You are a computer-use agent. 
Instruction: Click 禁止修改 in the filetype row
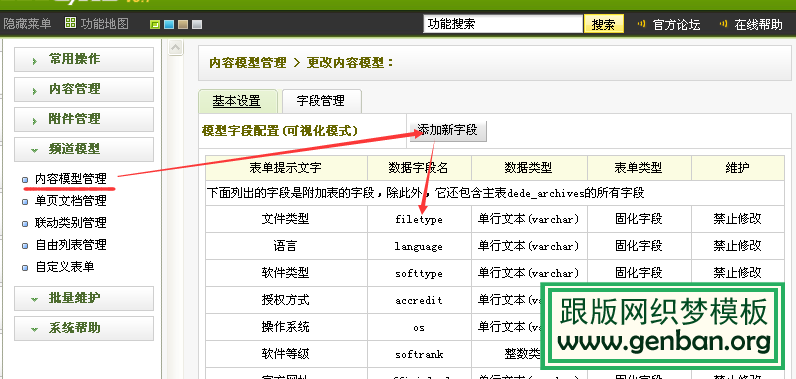[x=738, y=219]
